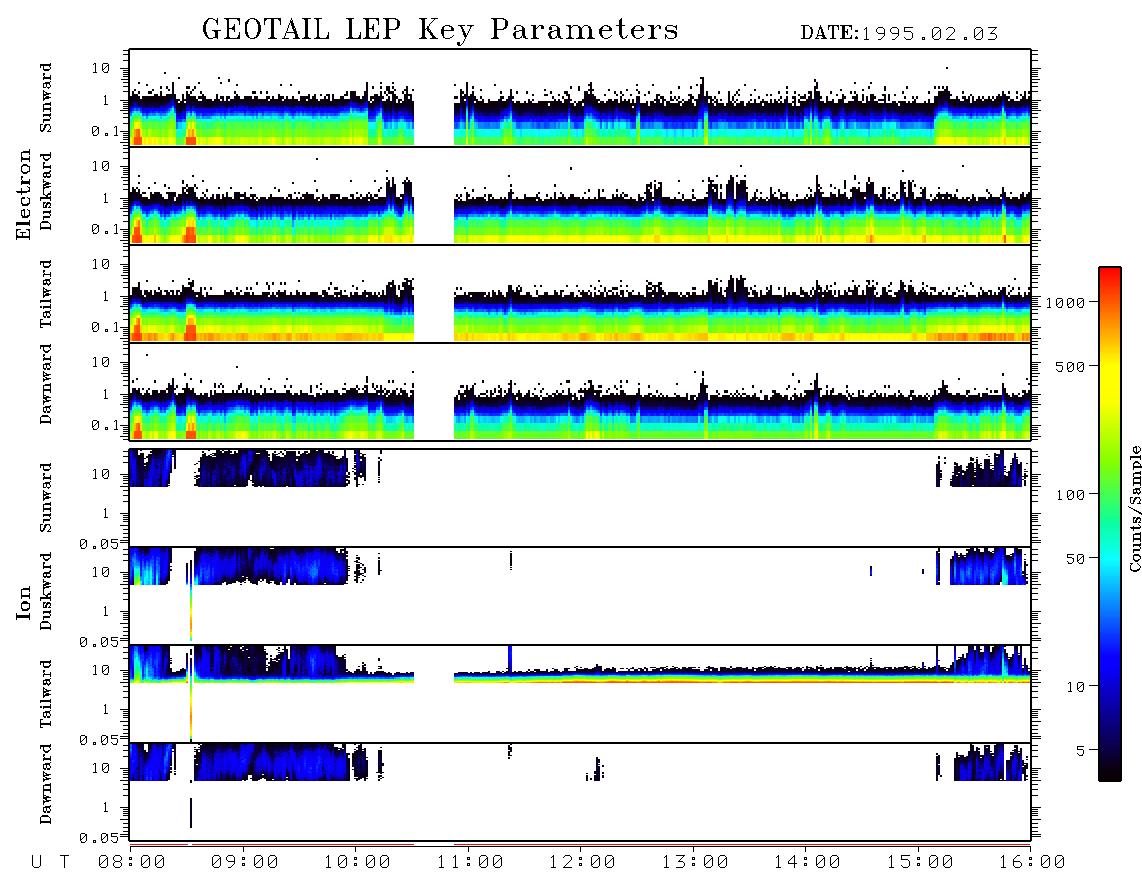The width and height of the screenshot is (1142, 880).
Task: Select the Electron Duskward axis label
Action: click(46, 191)
